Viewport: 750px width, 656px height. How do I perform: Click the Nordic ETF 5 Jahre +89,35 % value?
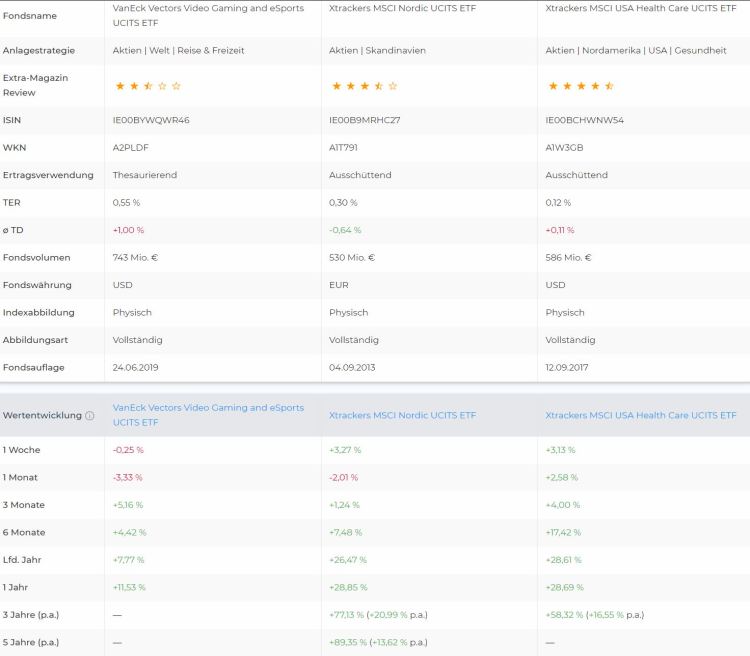pos(345,642)
